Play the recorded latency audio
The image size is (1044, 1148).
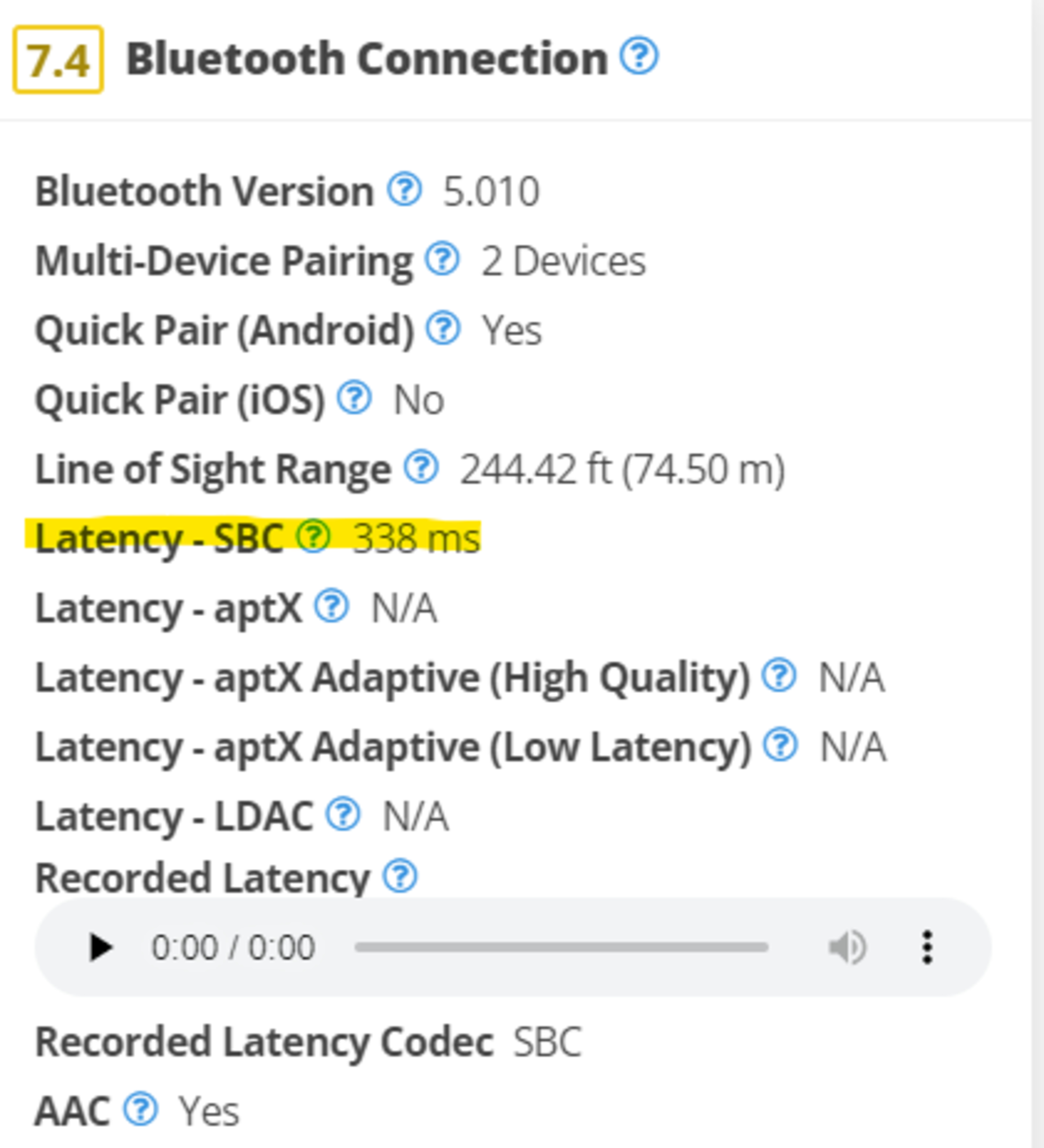[x=101, y=948]
